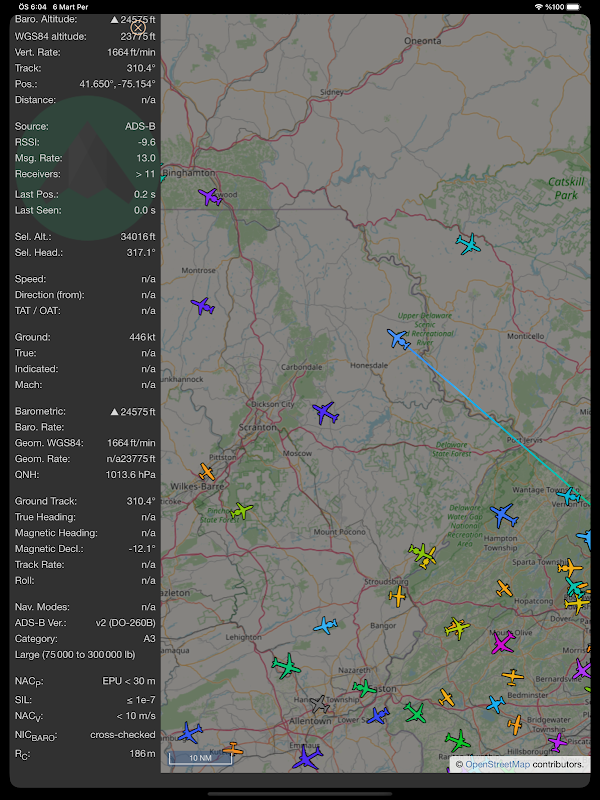Tap the Catskill Park map label

click(x=566, y=188)
